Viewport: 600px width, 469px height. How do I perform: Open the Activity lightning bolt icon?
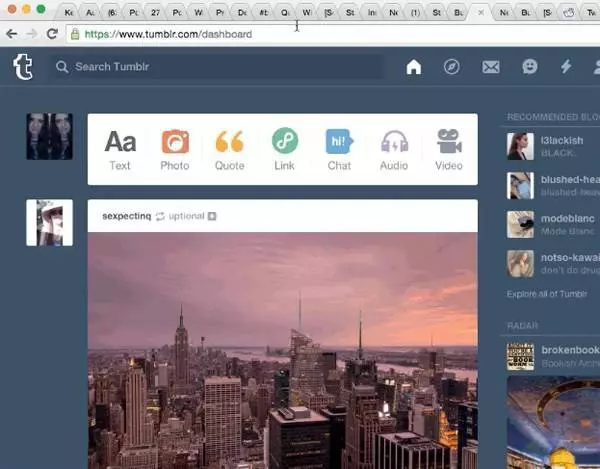point(566,67)
